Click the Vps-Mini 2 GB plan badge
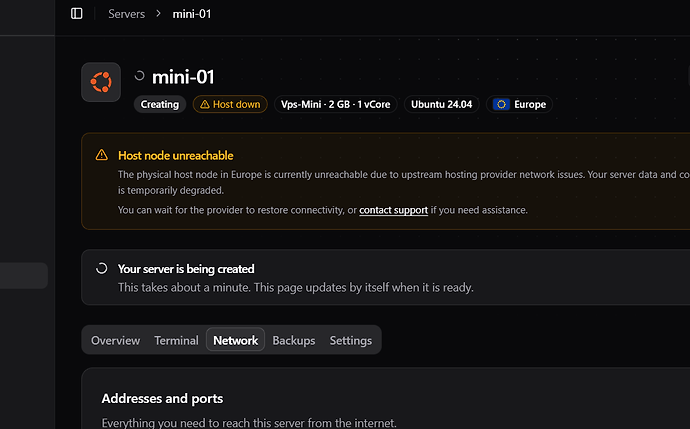 tap(335, 104)
